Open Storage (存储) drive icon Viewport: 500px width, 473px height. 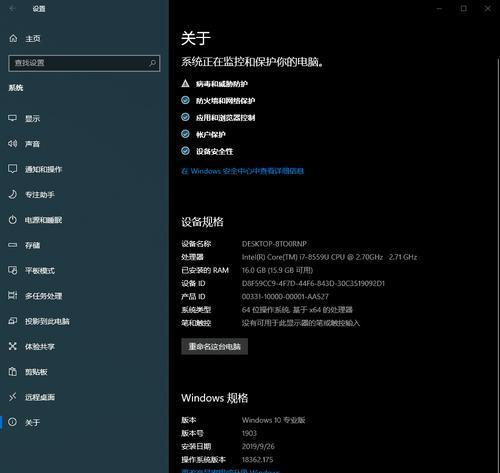(13, 245)
